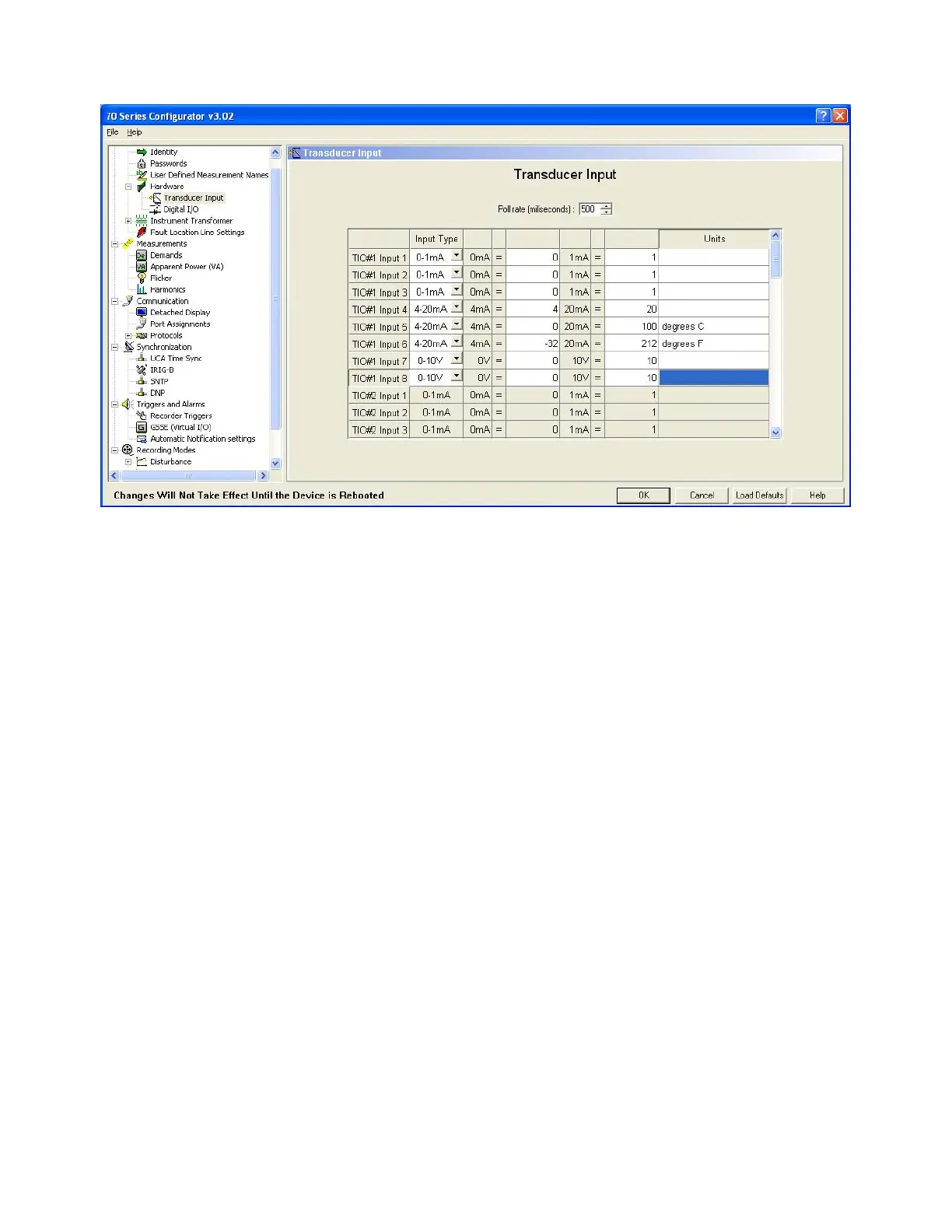Open Input Type dropdown for TIC#1 Input 8

pos(457,376)
